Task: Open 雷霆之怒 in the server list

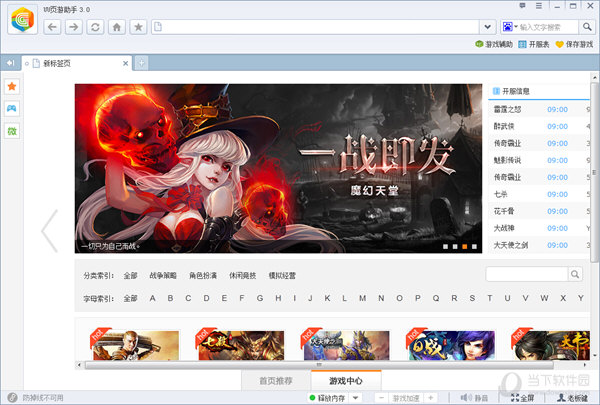Action: coord(507,109)
